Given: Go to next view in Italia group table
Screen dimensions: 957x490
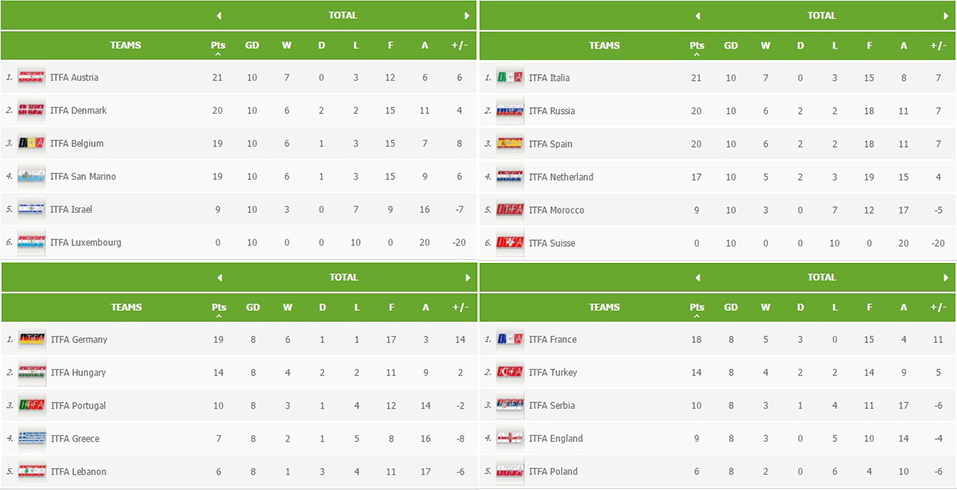Looking at the screenshot, I should pos(946,16).
